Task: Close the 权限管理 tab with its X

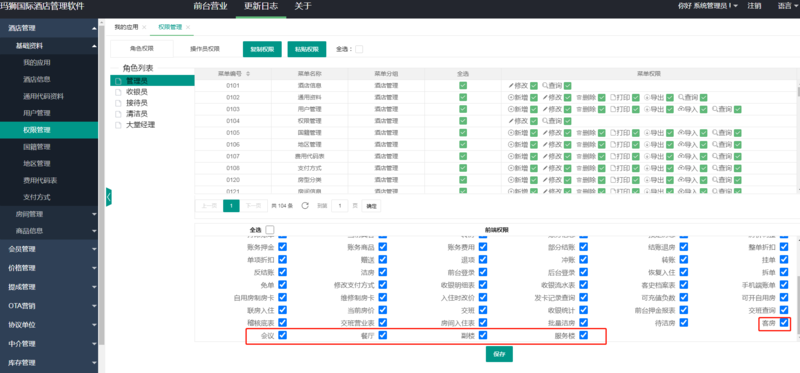Action: tap(188, 27)
